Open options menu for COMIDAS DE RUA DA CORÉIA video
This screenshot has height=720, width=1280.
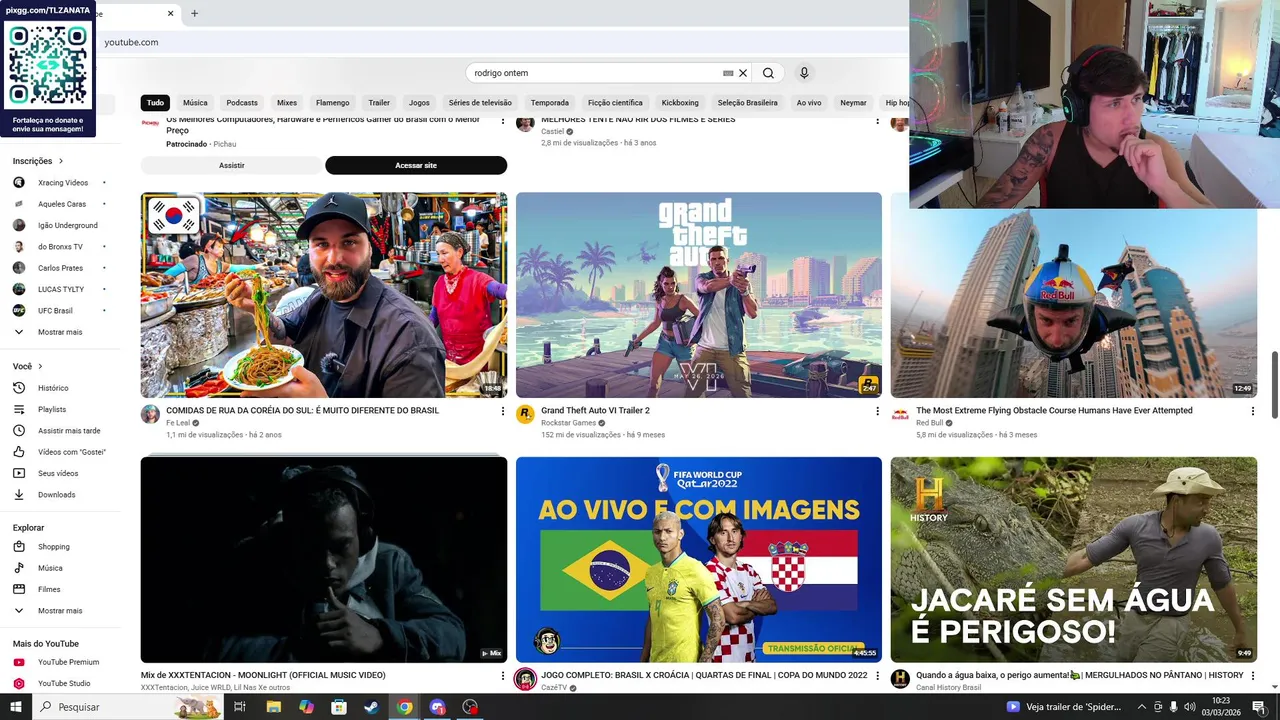point(503,411)
